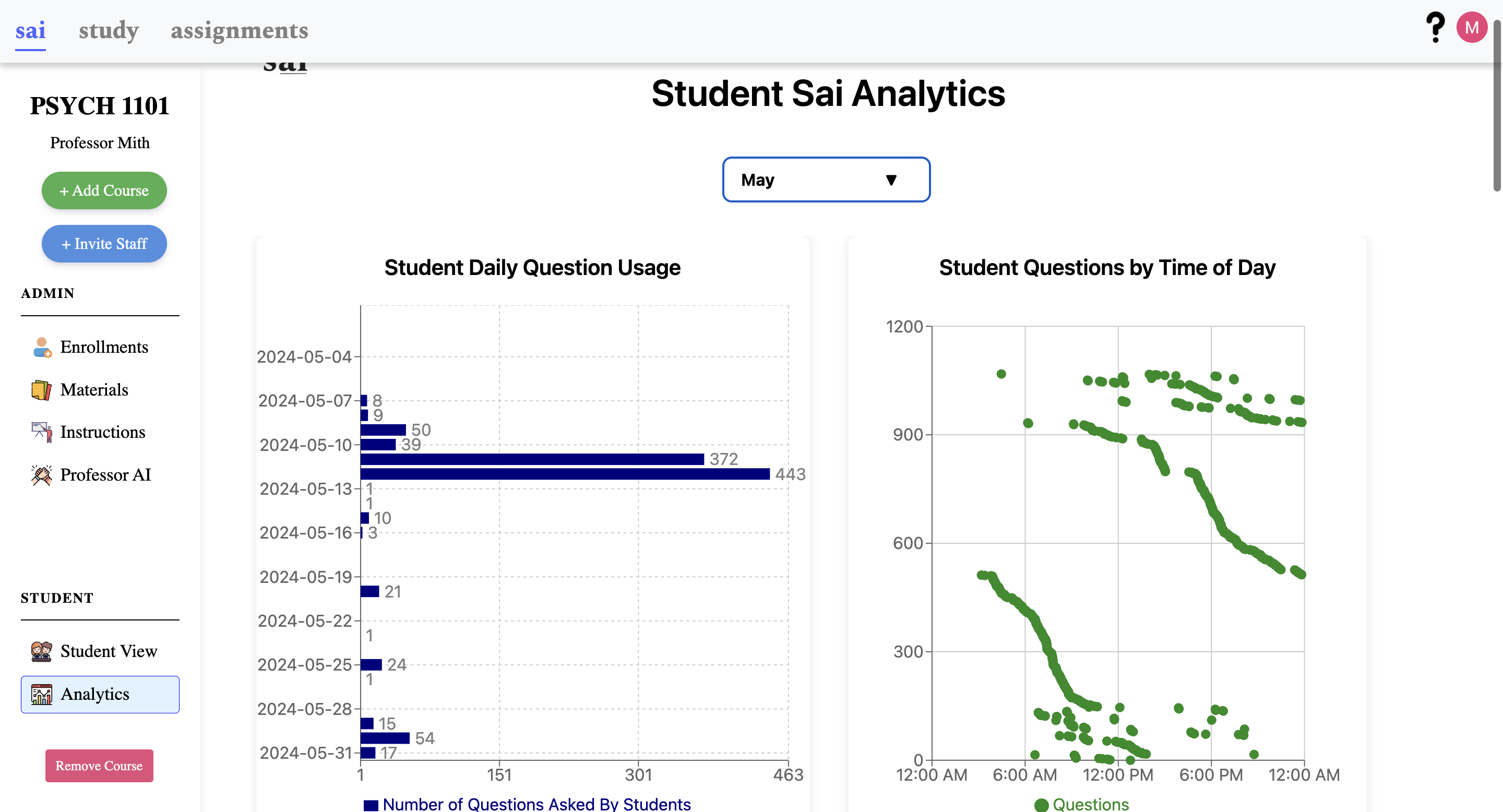Click the Professor AI handshake icon
This screenshot has width=1503, height=812.
pyautogui.click(x=41, y=475)
